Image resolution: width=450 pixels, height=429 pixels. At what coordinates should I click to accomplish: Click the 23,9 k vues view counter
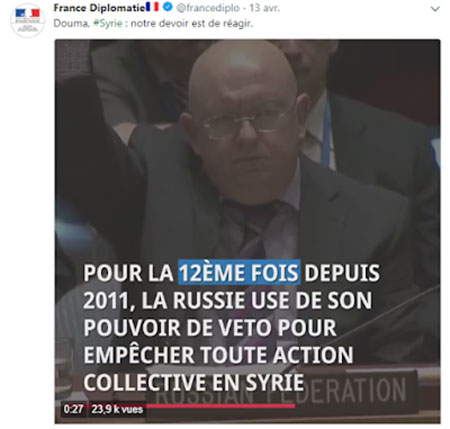[x=117, y=409]
